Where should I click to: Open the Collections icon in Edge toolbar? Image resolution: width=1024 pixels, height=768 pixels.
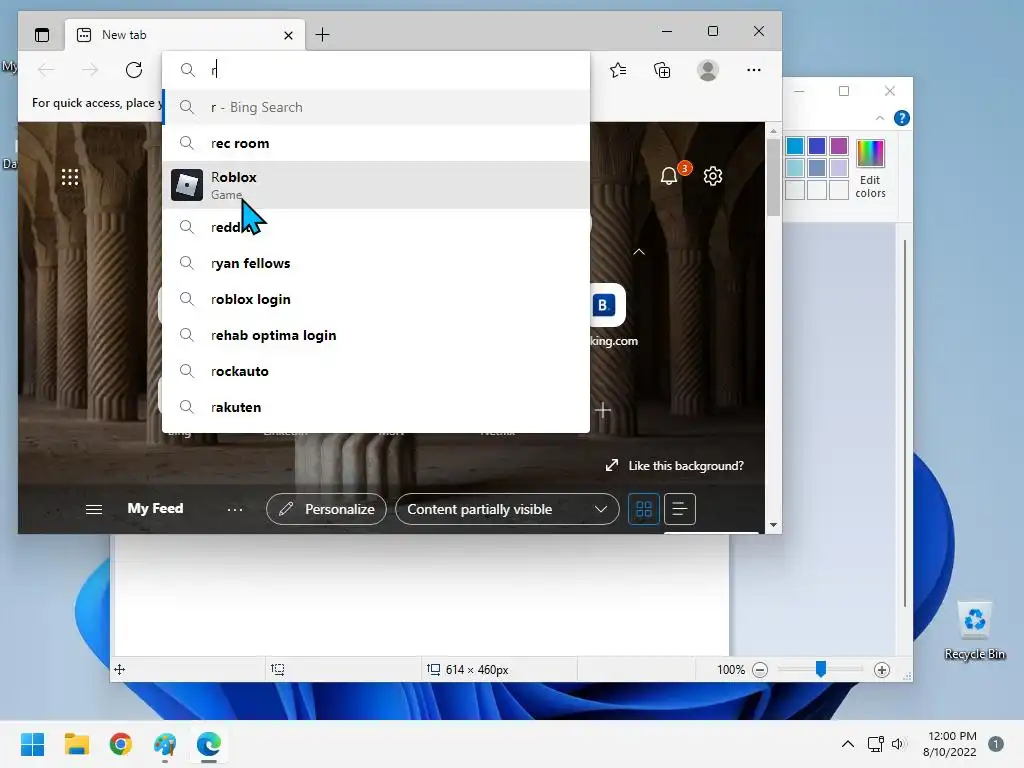click(x=662, y=70)
